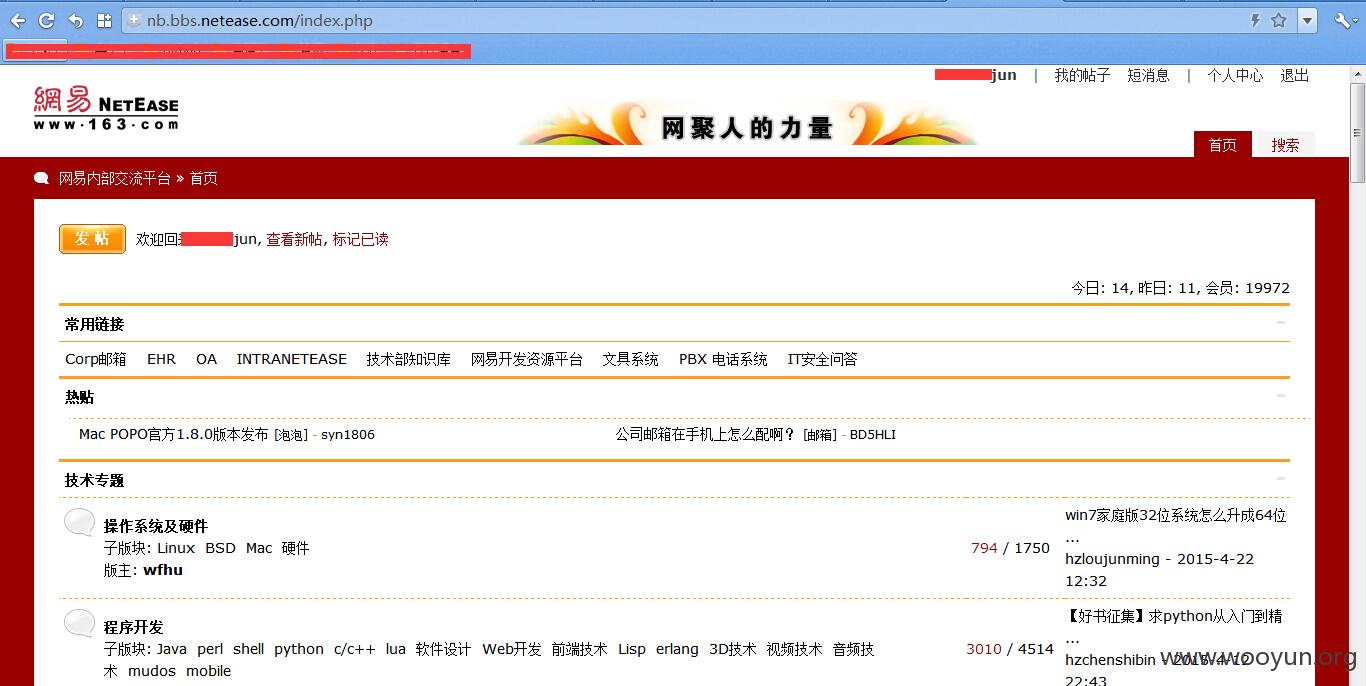Open the wrench settings menu
The width and height of the screenshot is (1366, 686).
(1343, 20)
